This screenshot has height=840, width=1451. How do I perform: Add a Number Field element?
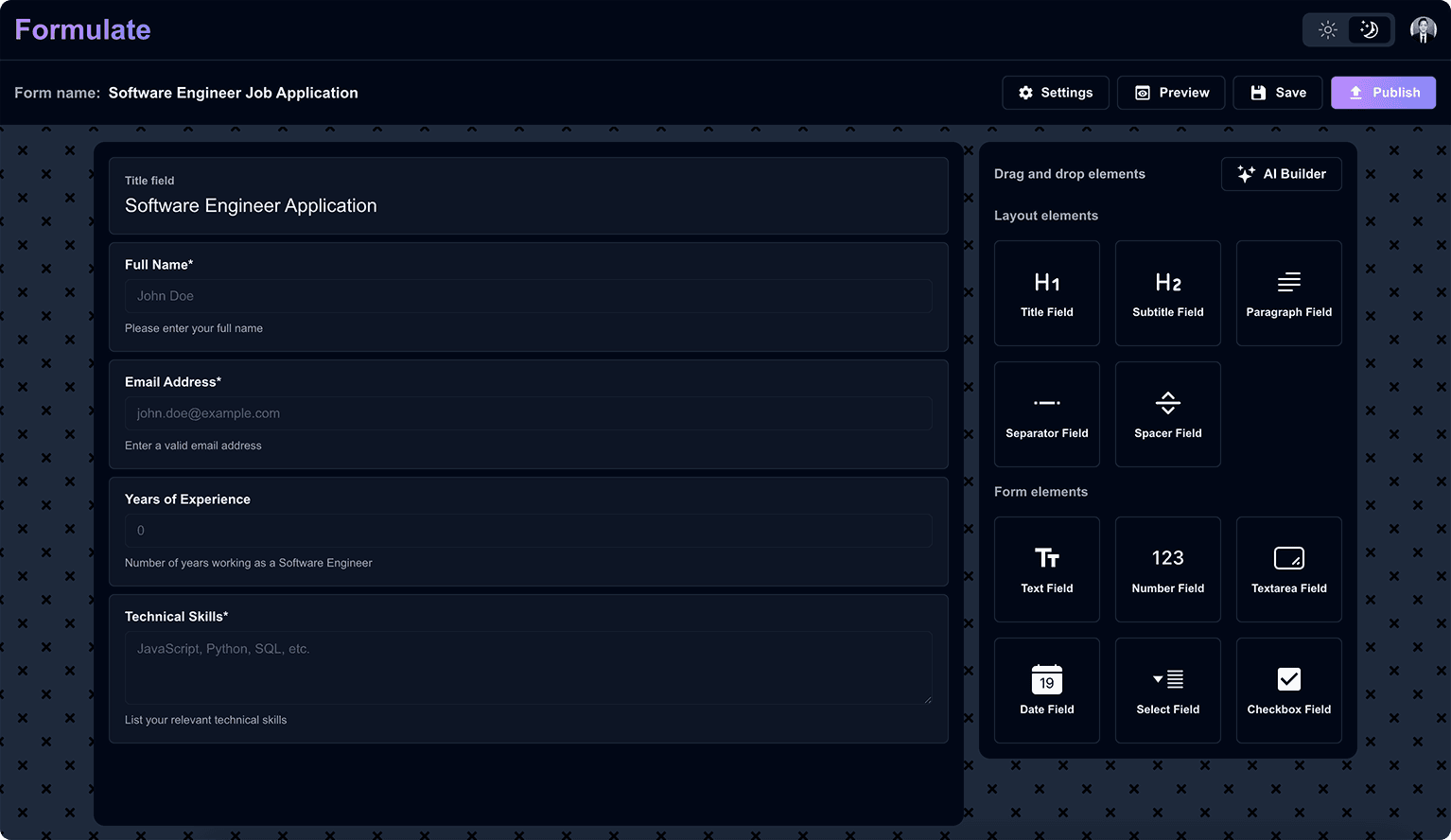1167,569
